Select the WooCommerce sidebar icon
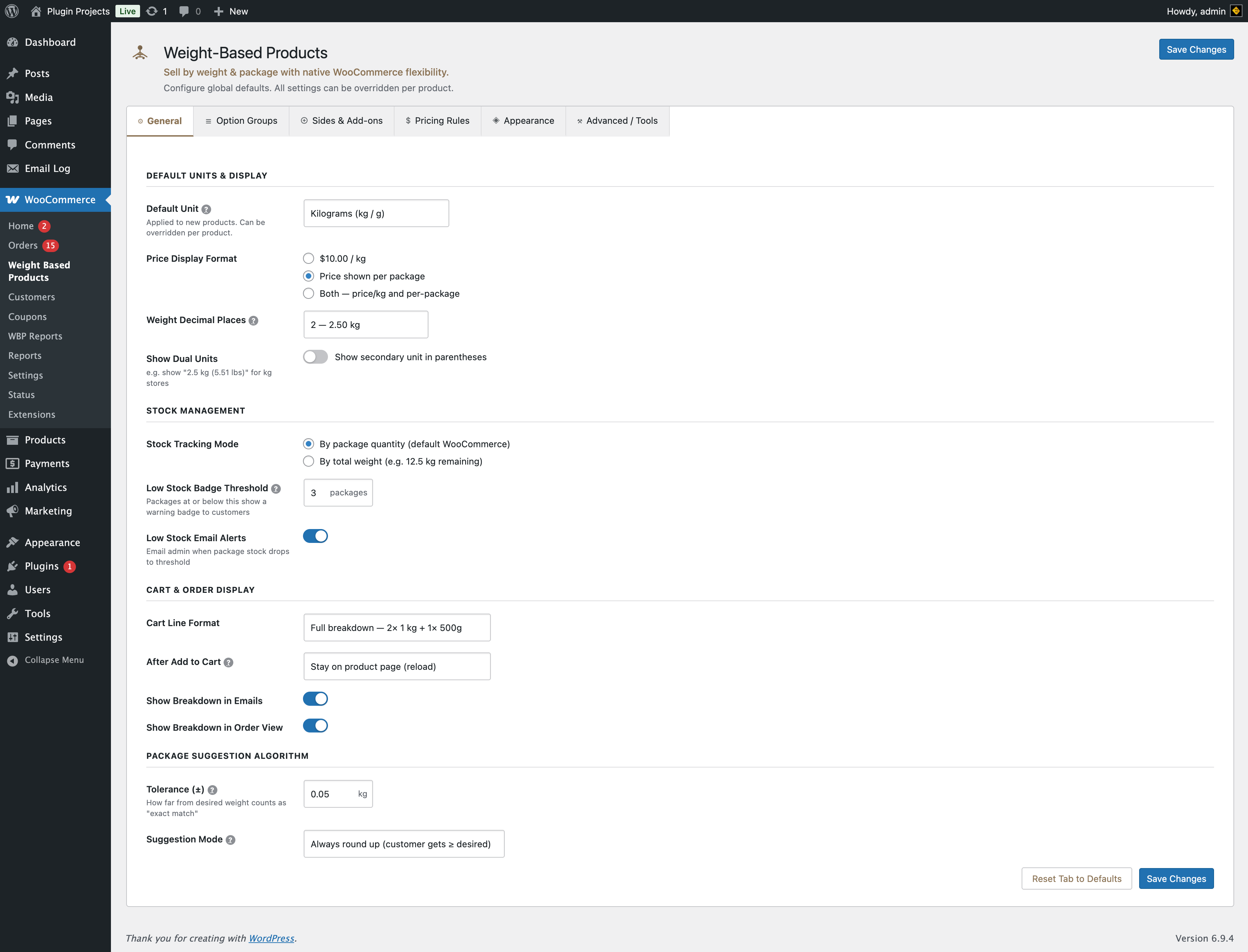This screenshot has height=952, width=1248. pyautogui.click(x=12, y=199)
